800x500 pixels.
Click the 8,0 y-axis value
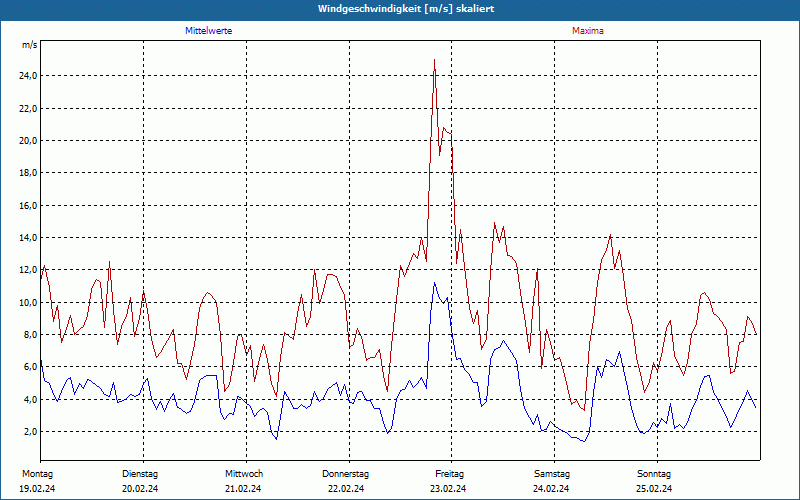tap(30, 335)
